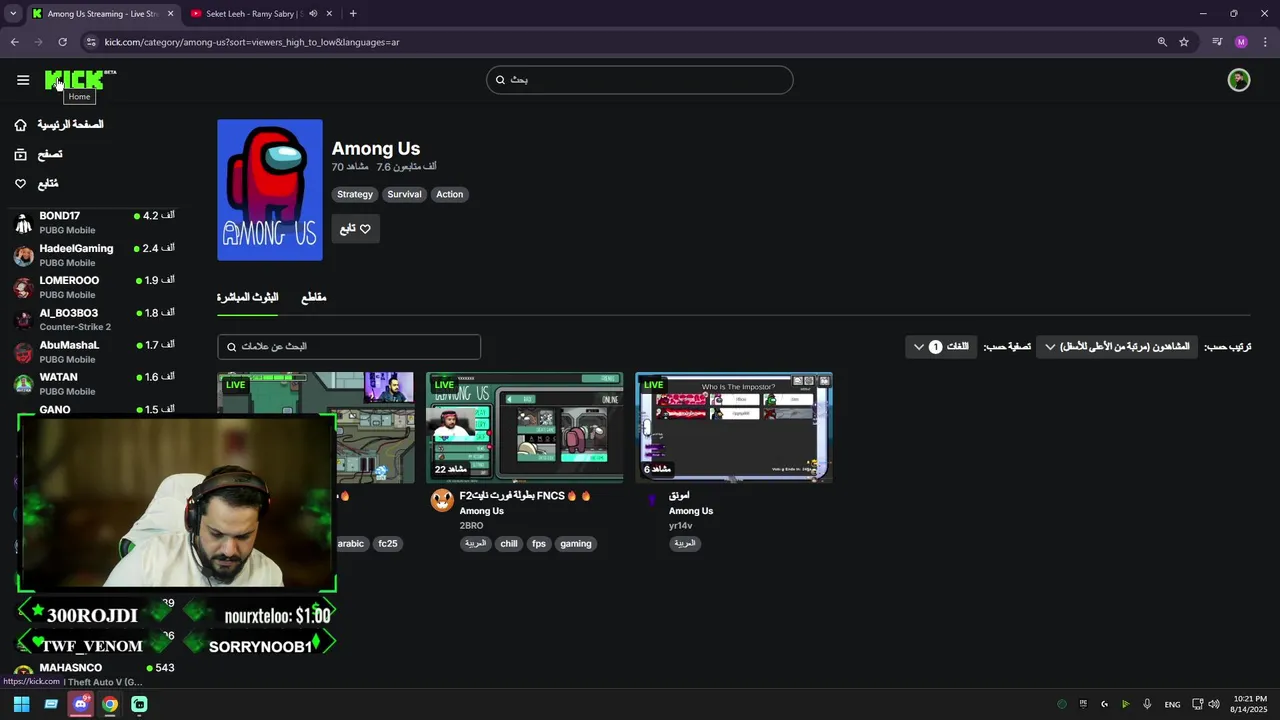Image resolution: width=1280 pixels, height=720 pixels.
Task: Click the arabic tag on the first stream
Action: tap(351, 544)
